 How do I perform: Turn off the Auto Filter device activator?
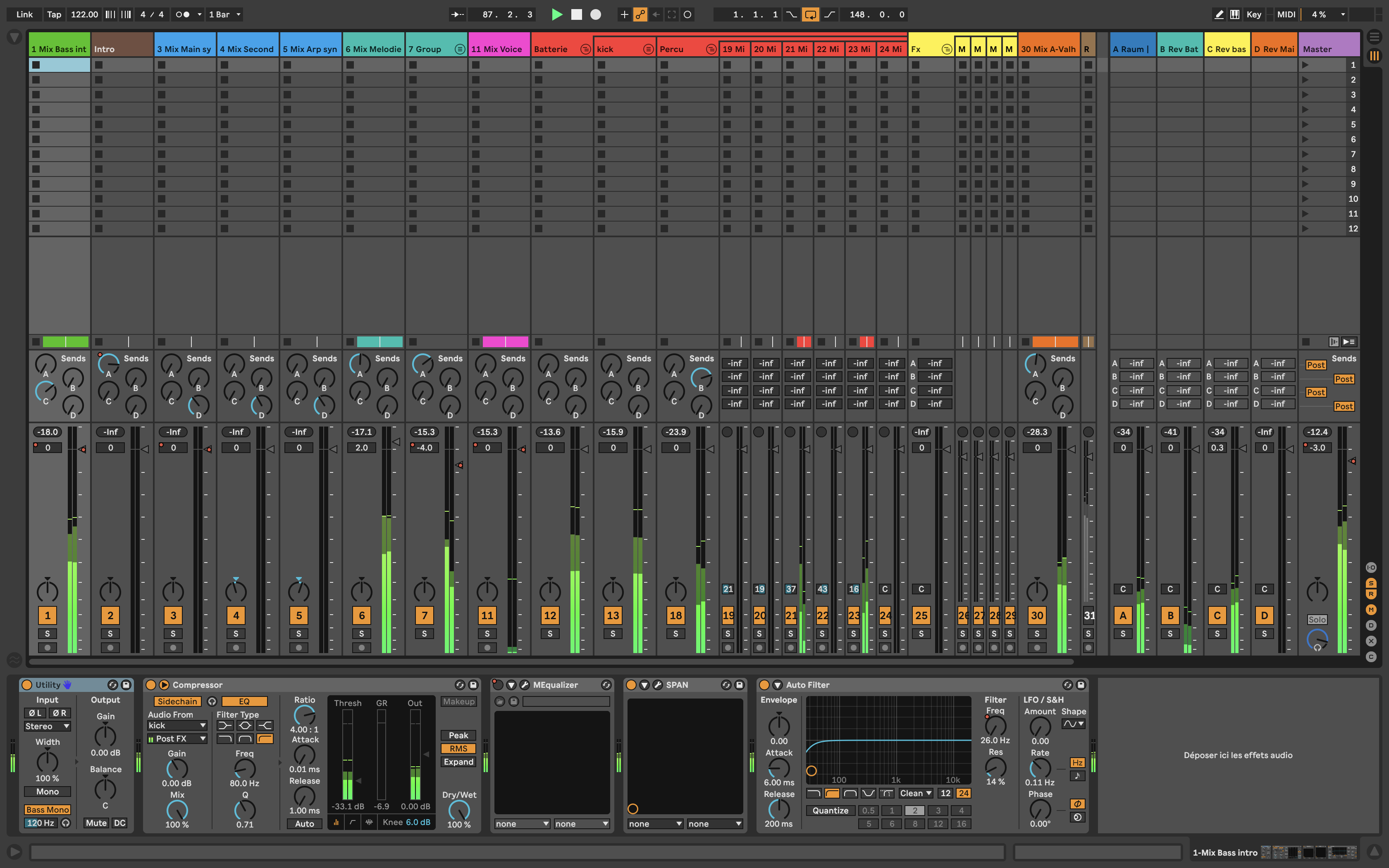(x=764, y=685)
